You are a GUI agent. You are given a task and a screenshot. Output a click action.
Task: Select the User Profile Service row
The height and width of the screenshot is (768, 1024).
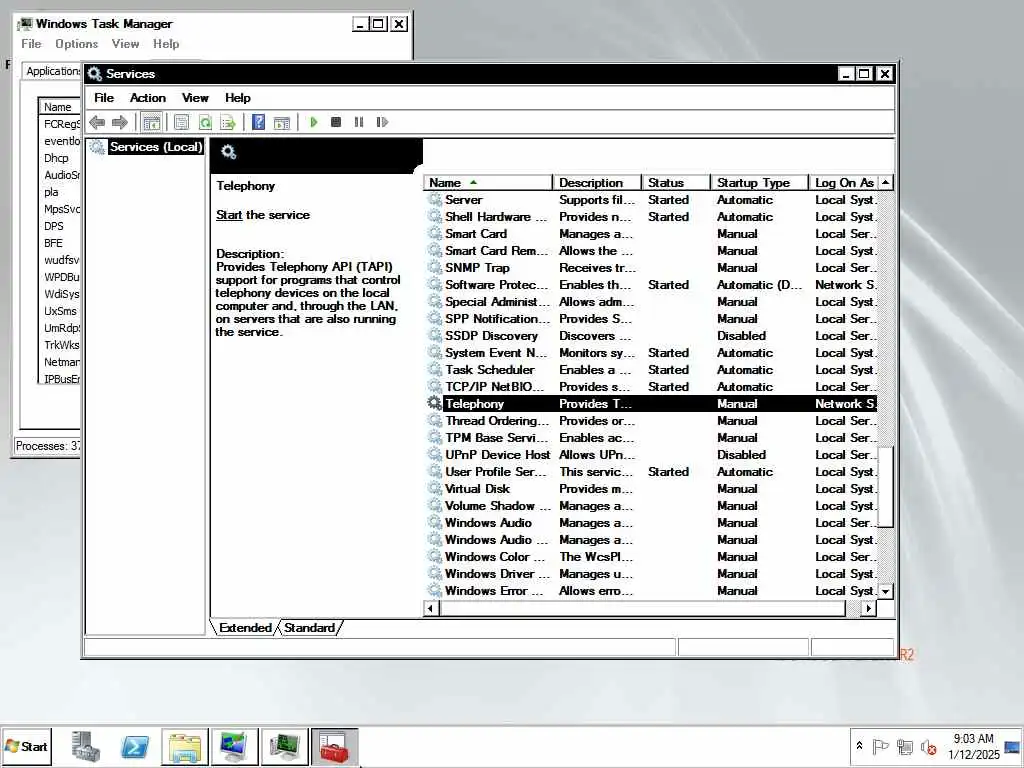click(x=650, y=472)
